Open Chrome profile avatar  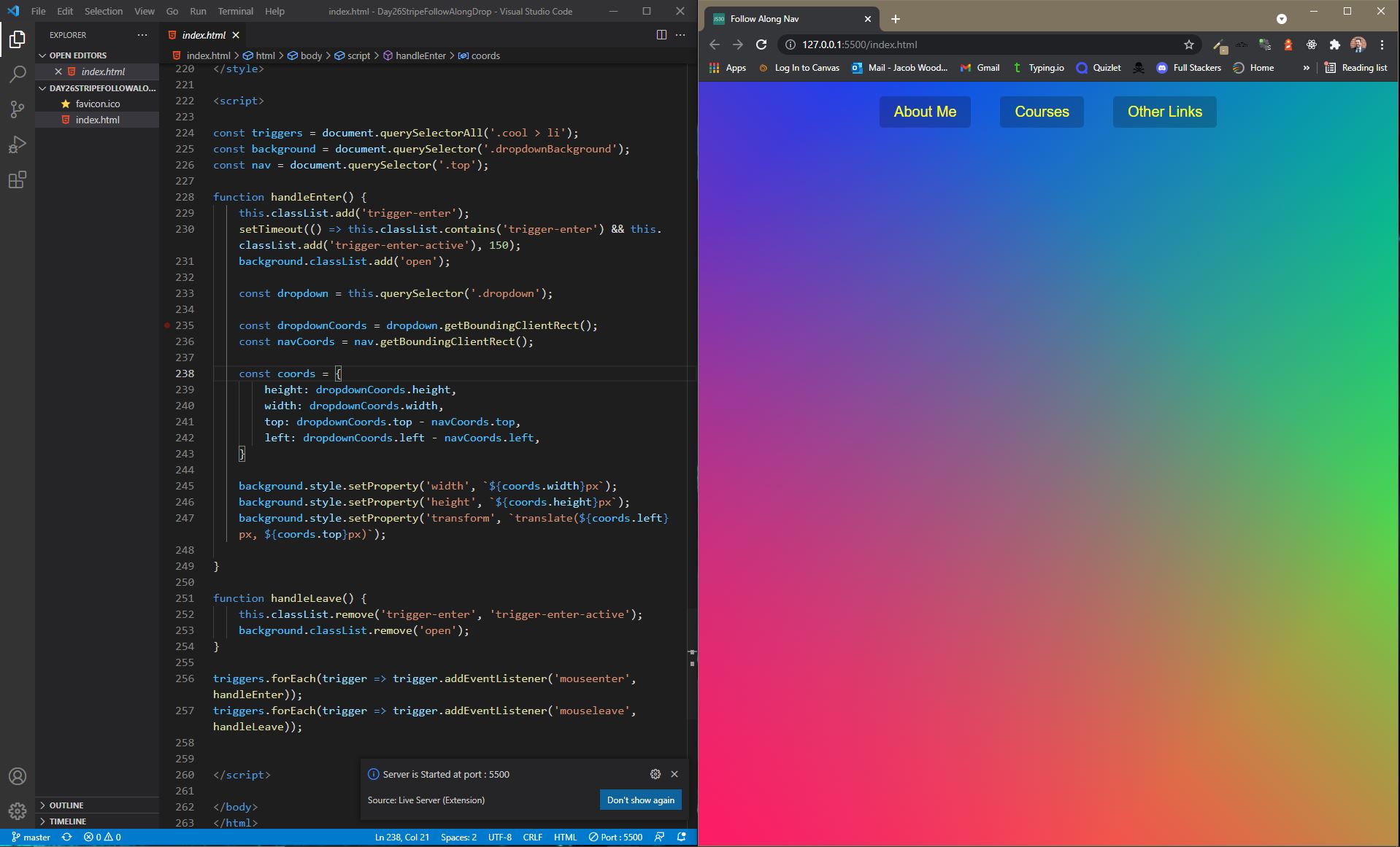pos(1358,45)
